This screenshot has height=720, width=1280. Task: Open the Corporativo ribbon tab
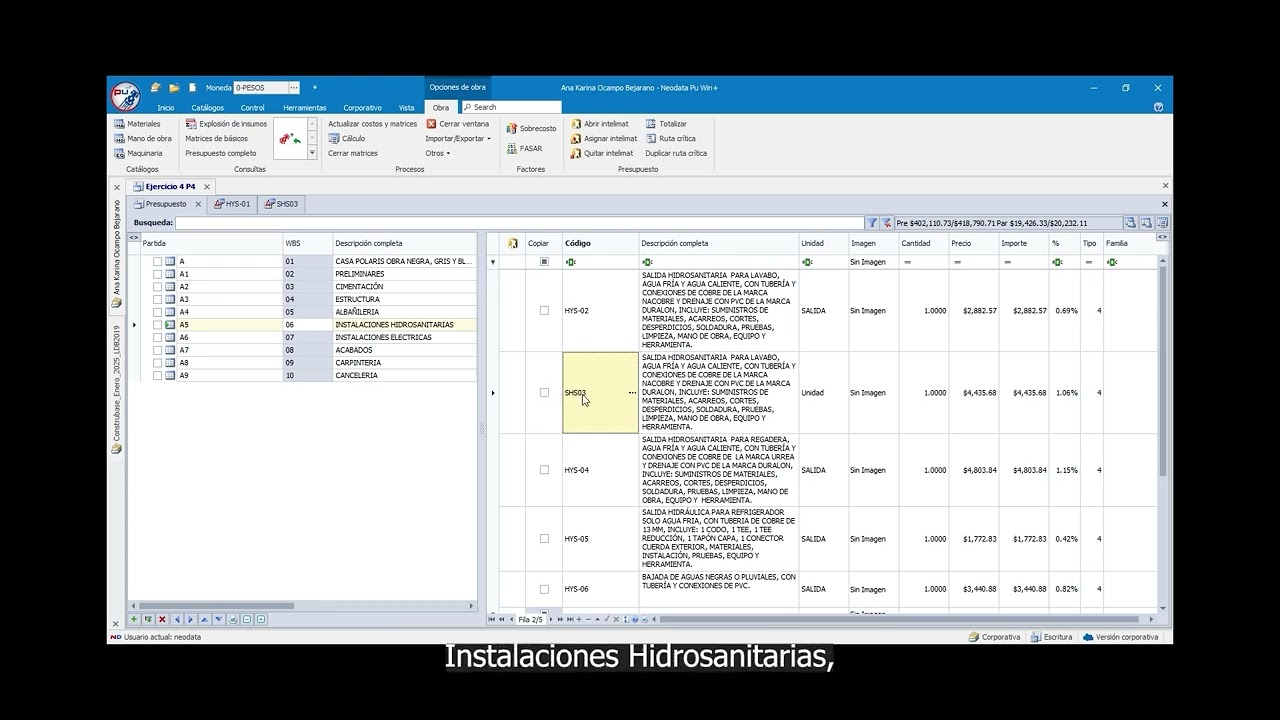pyautogui.click(x=362, y=108)
